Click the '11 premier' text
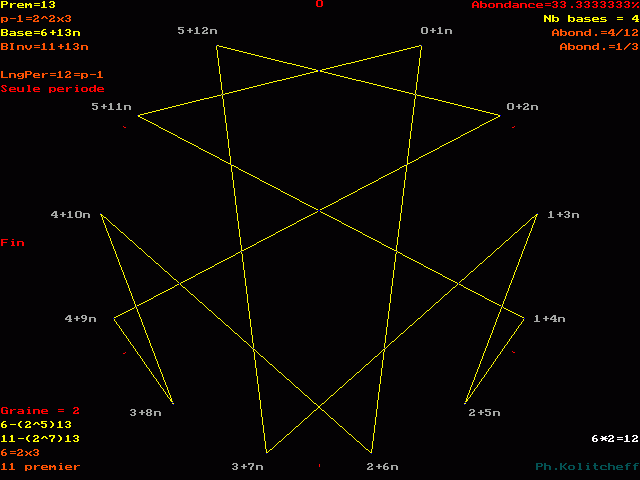The width and height of the screenshot is (640, 480). [x=40, y=467]
